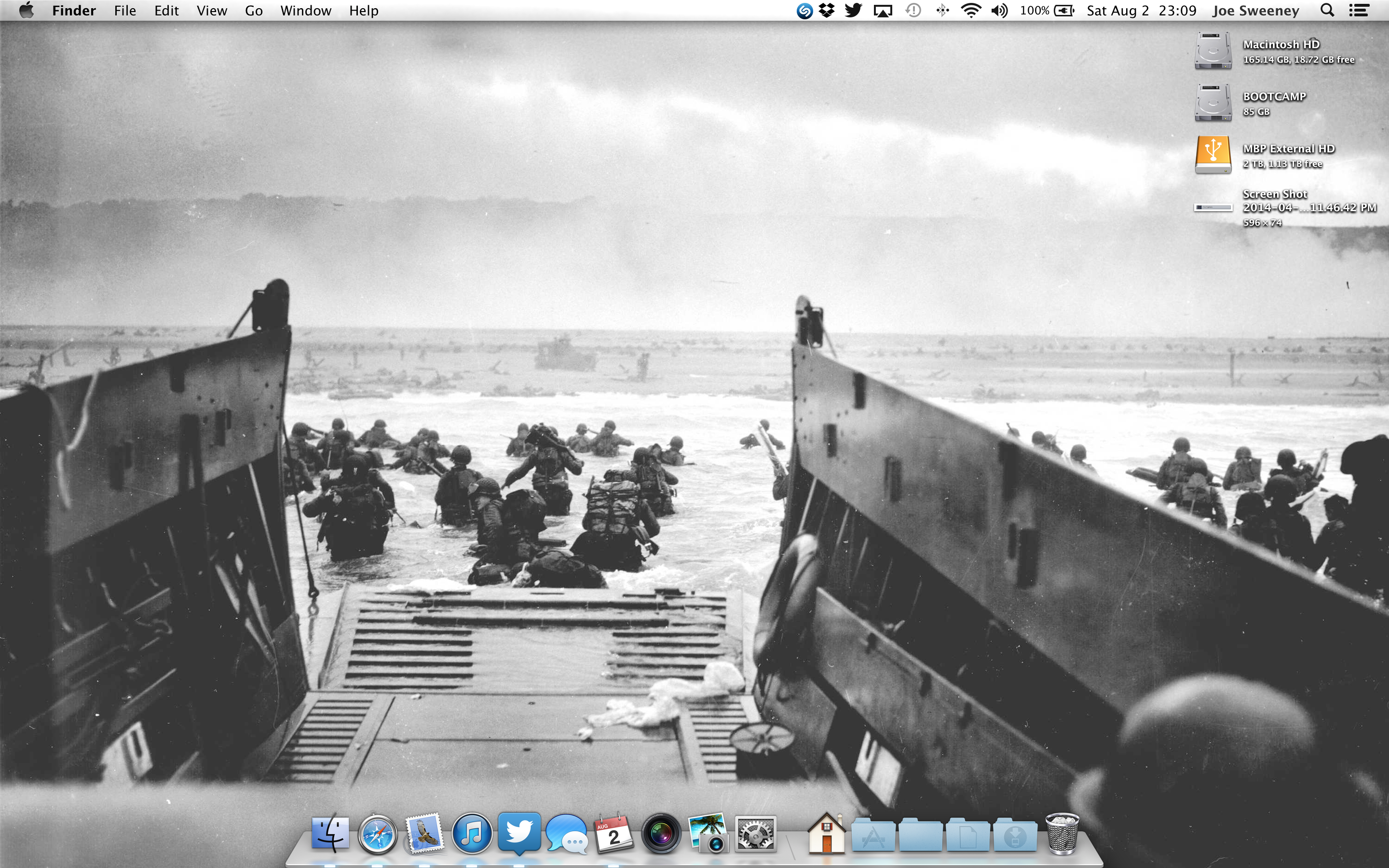Click the Time Machine status icon
The height and width of the screenshot is (868, 1389).
tap(913, 10)
